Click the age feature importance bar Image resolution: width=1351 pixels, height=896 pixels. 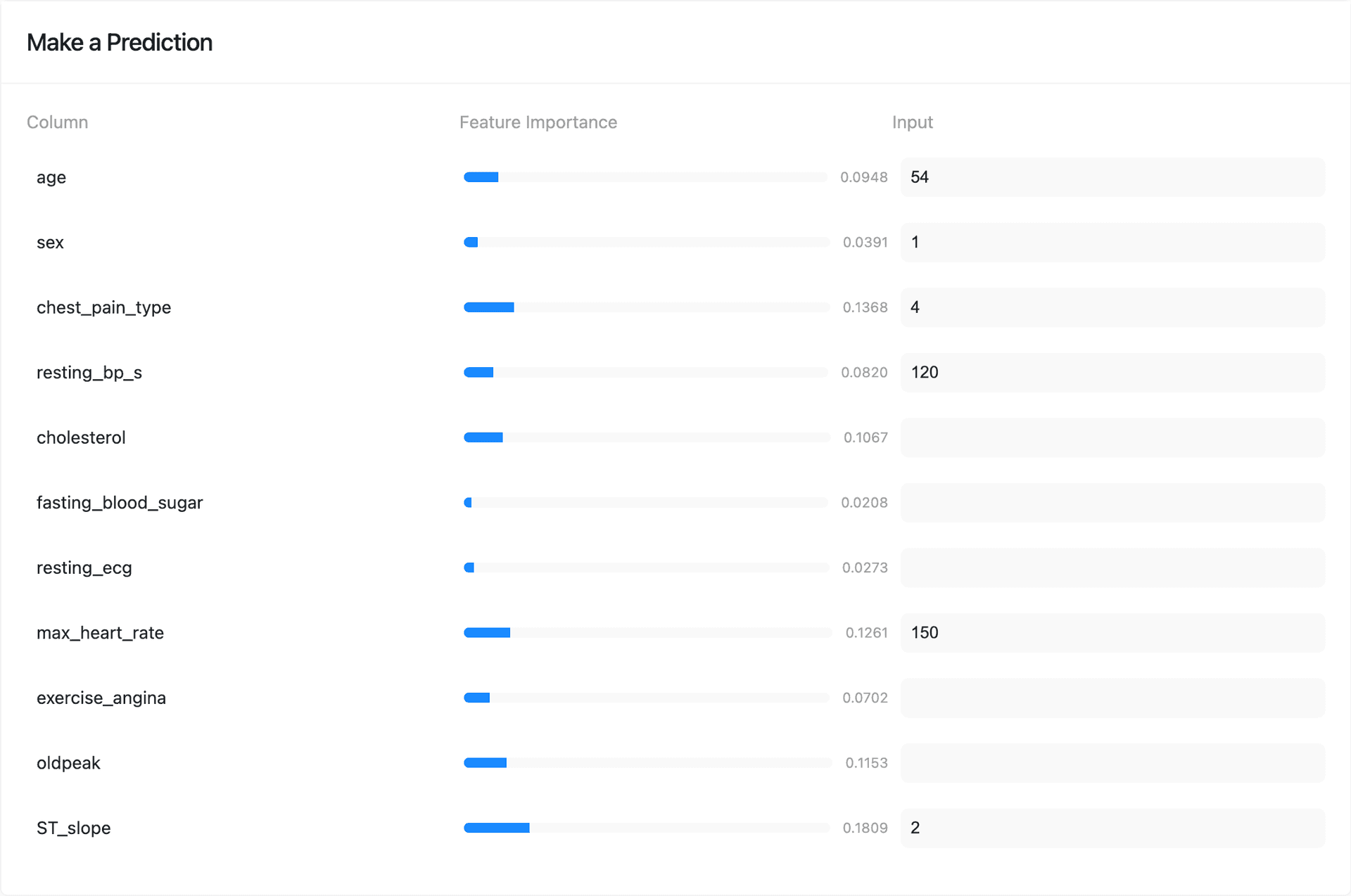pyautogui.click(x=645, y=177)
